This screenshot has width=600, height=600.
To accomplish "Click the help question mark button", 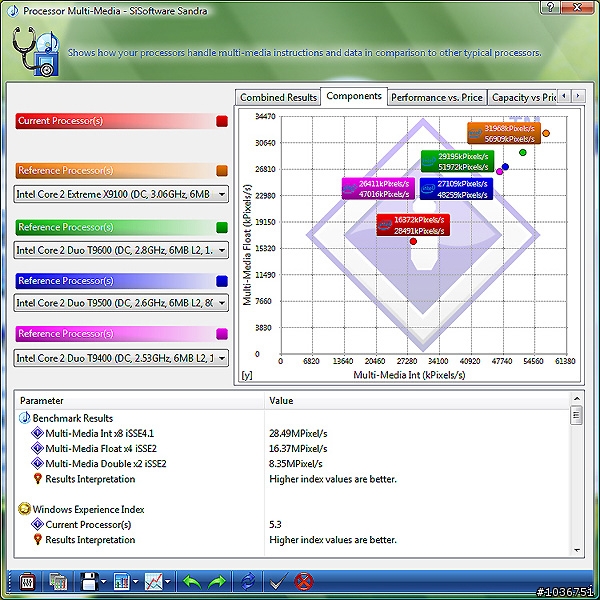I will coord(550,7).
